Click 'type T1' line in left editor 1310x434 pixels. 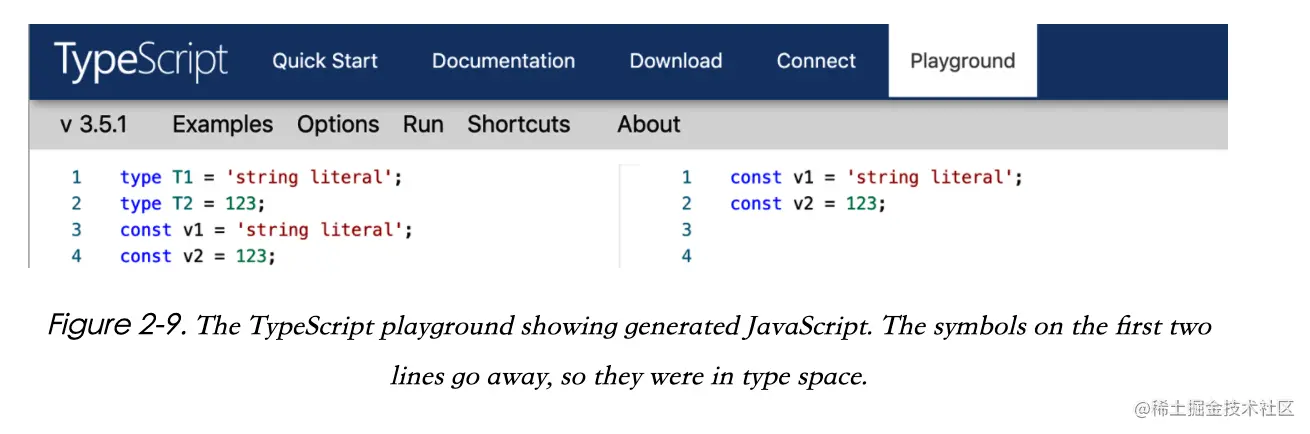tap(261, 178)
